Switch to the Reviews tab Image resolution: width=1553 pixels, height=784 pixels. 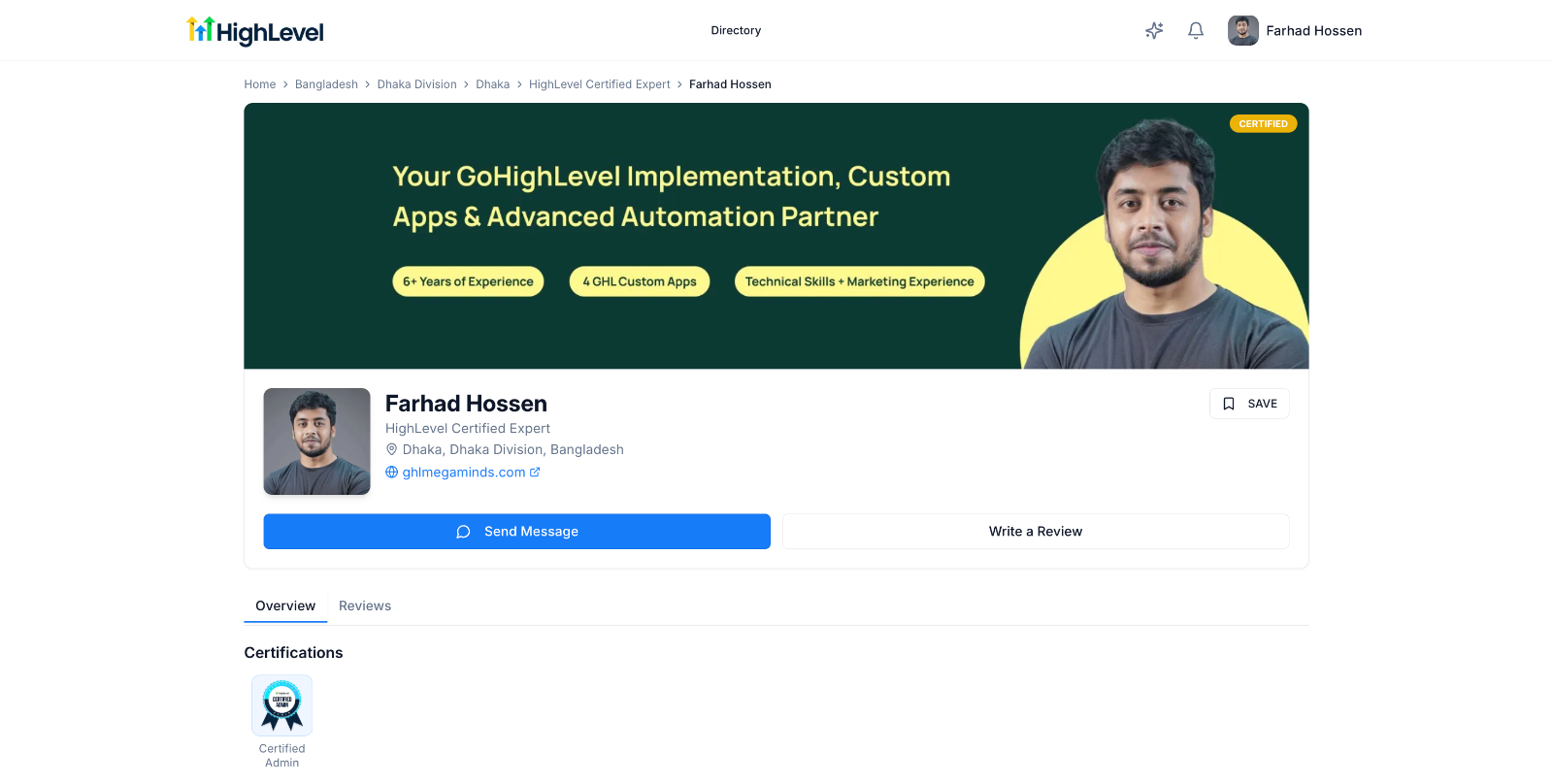[365, 605]
